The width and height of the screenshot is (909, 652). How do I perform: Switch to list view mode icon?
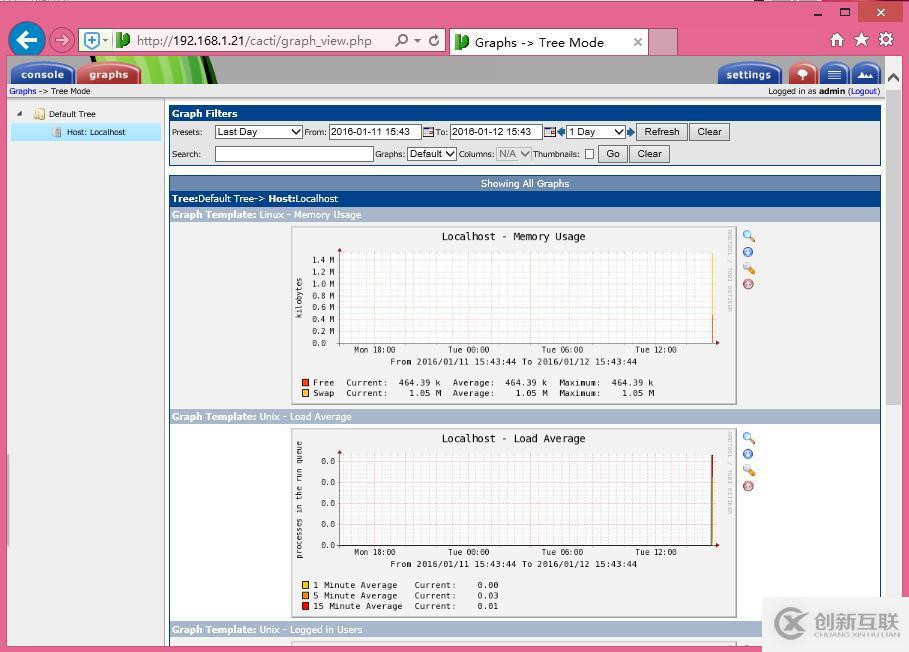pyautogui.click(x=834, y=74)
